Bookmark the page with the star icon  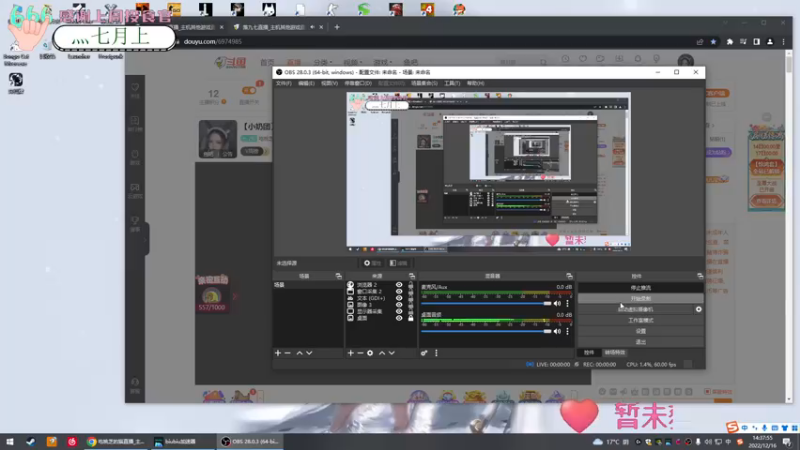(713, 42)
